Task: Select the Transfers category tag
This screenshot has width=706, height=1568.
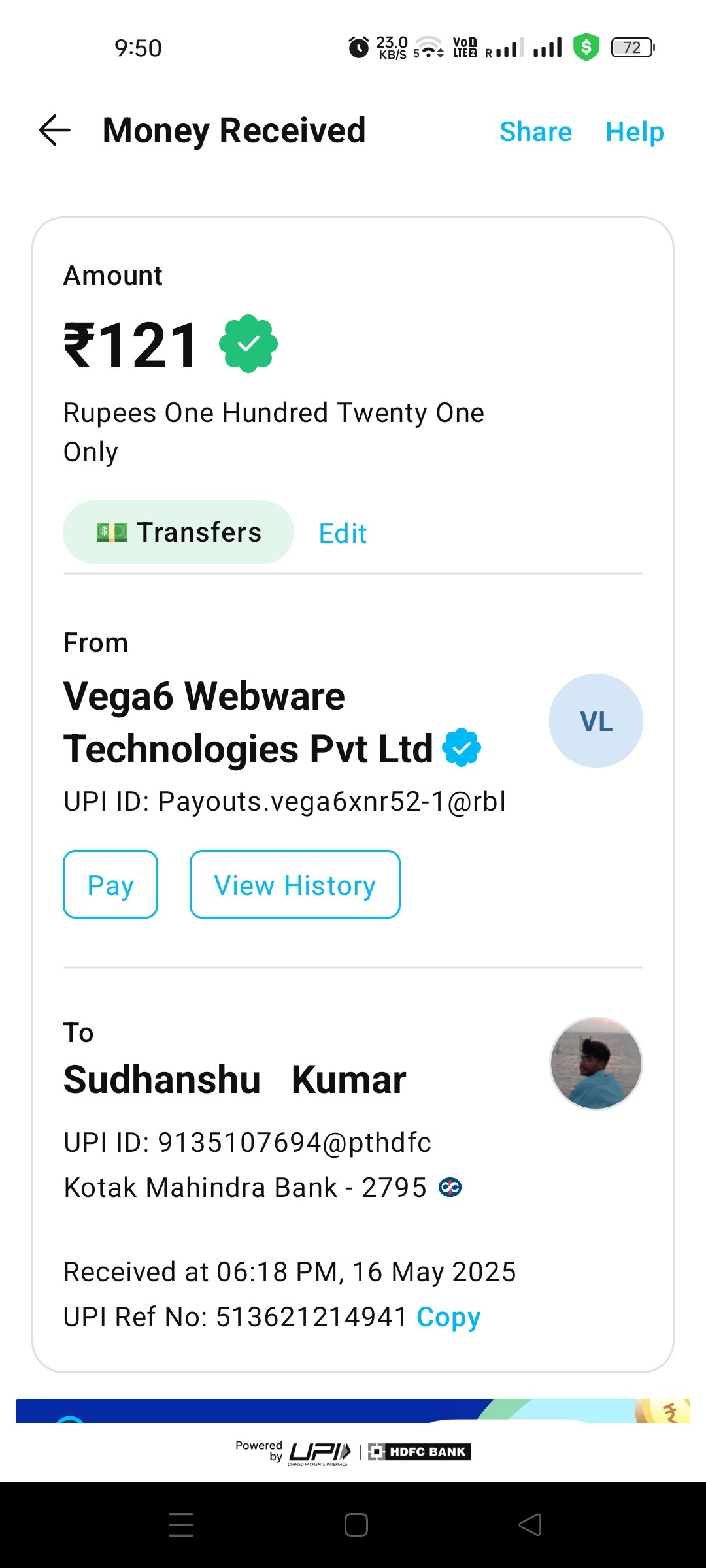Action: 178,532
